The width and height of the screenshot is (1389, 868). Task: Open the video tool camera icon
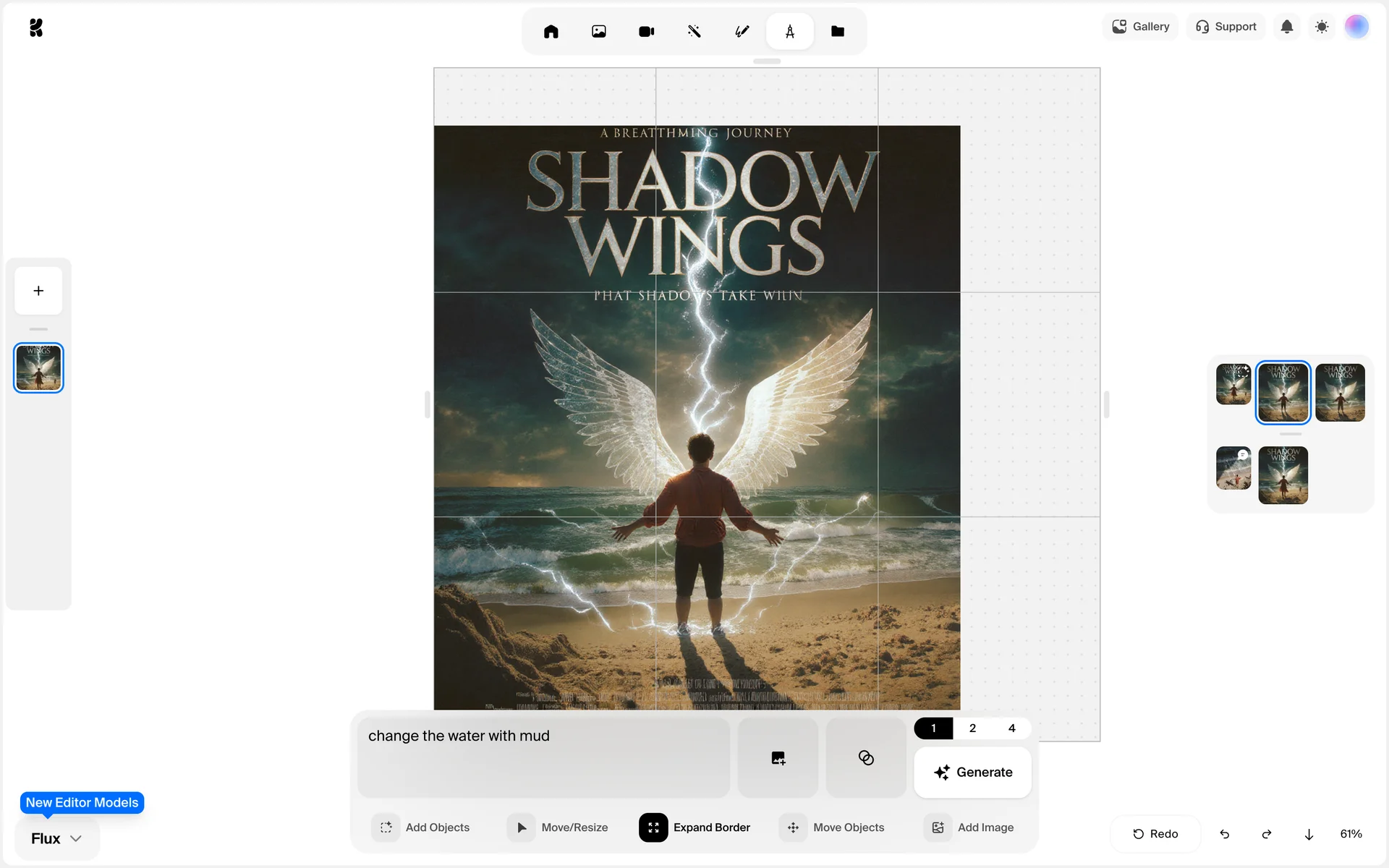646,31
